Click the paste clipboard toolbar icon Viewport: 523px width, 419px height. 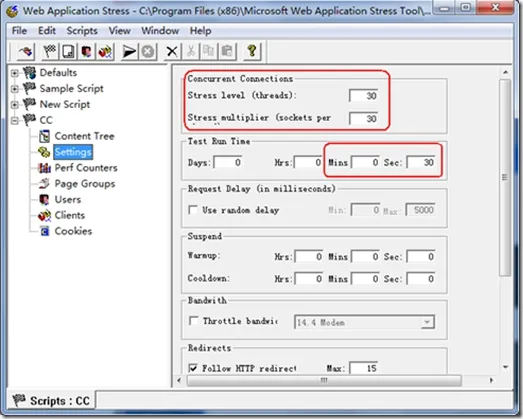coord(227,51)
